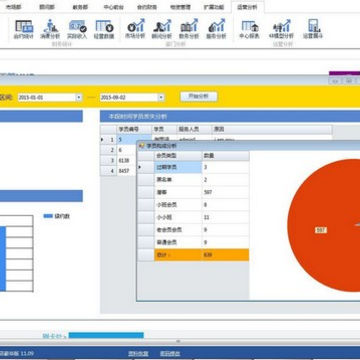Click the 服务分析 service analysis icon
Viewport: 360px width, 360px height.
pos(216,30)
